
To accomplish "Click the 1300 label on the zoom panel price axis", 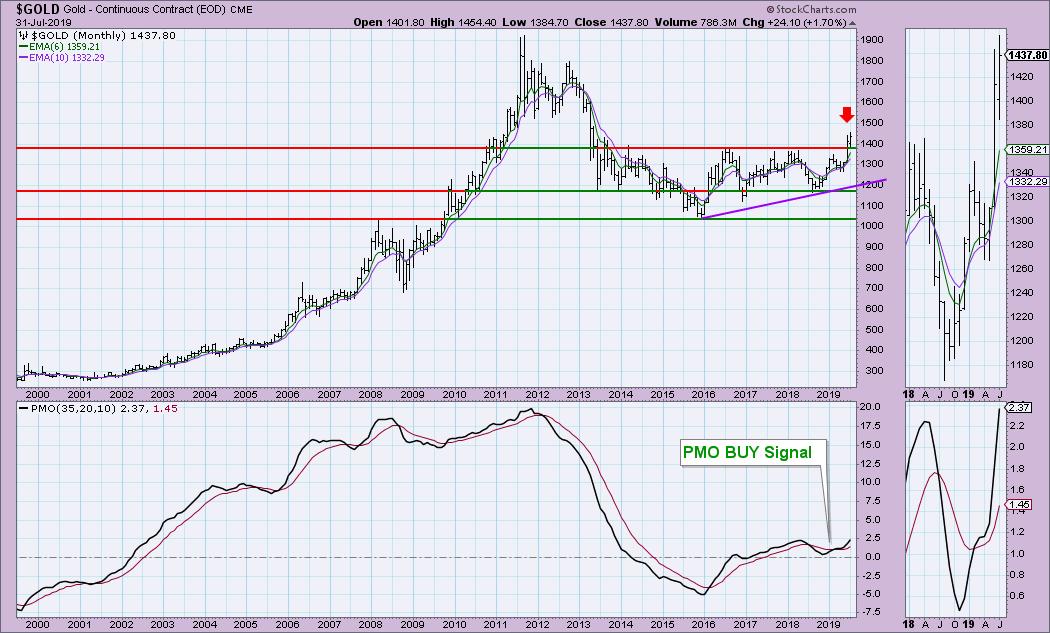I will [x=1021, y=220].
